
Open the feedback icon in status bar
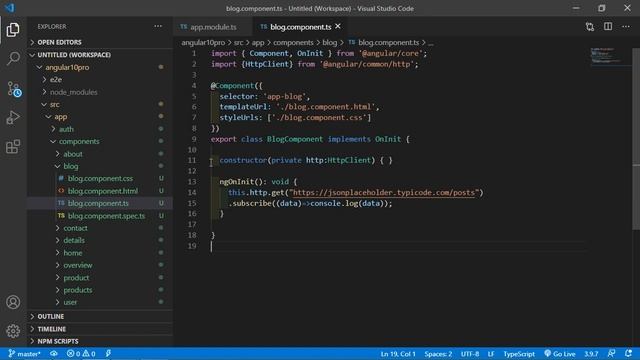(611, 353)
